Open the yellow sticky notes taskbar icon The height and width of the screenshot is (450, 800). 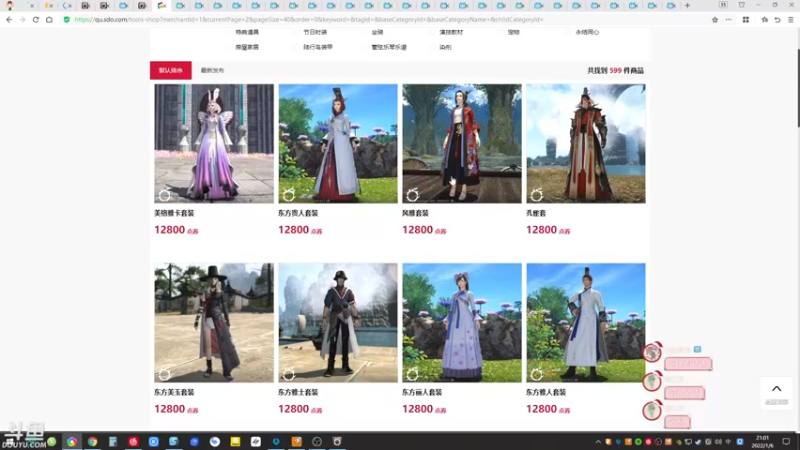point(235,441)
